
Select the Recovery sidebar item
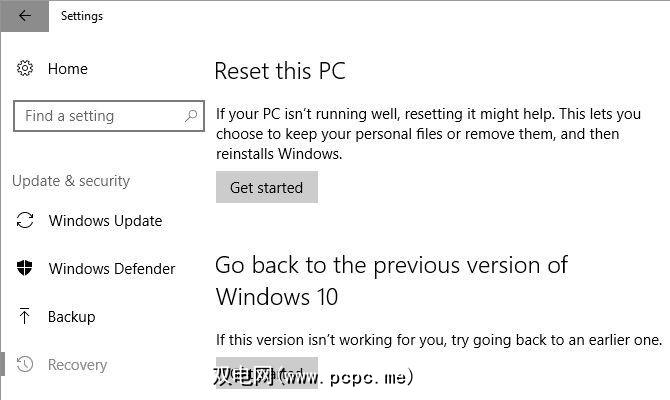77,365
